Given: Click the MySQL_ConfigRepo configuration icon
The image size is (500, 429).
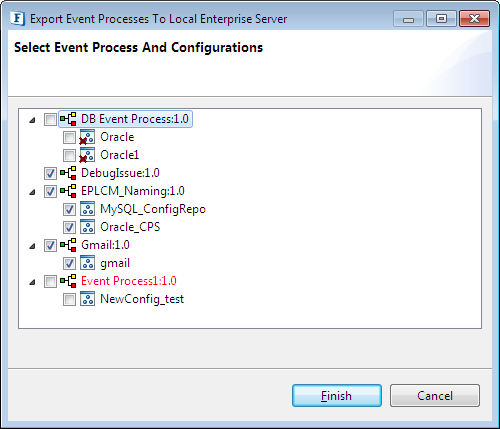Looking at the screenshot, I should tap(88, 209).
